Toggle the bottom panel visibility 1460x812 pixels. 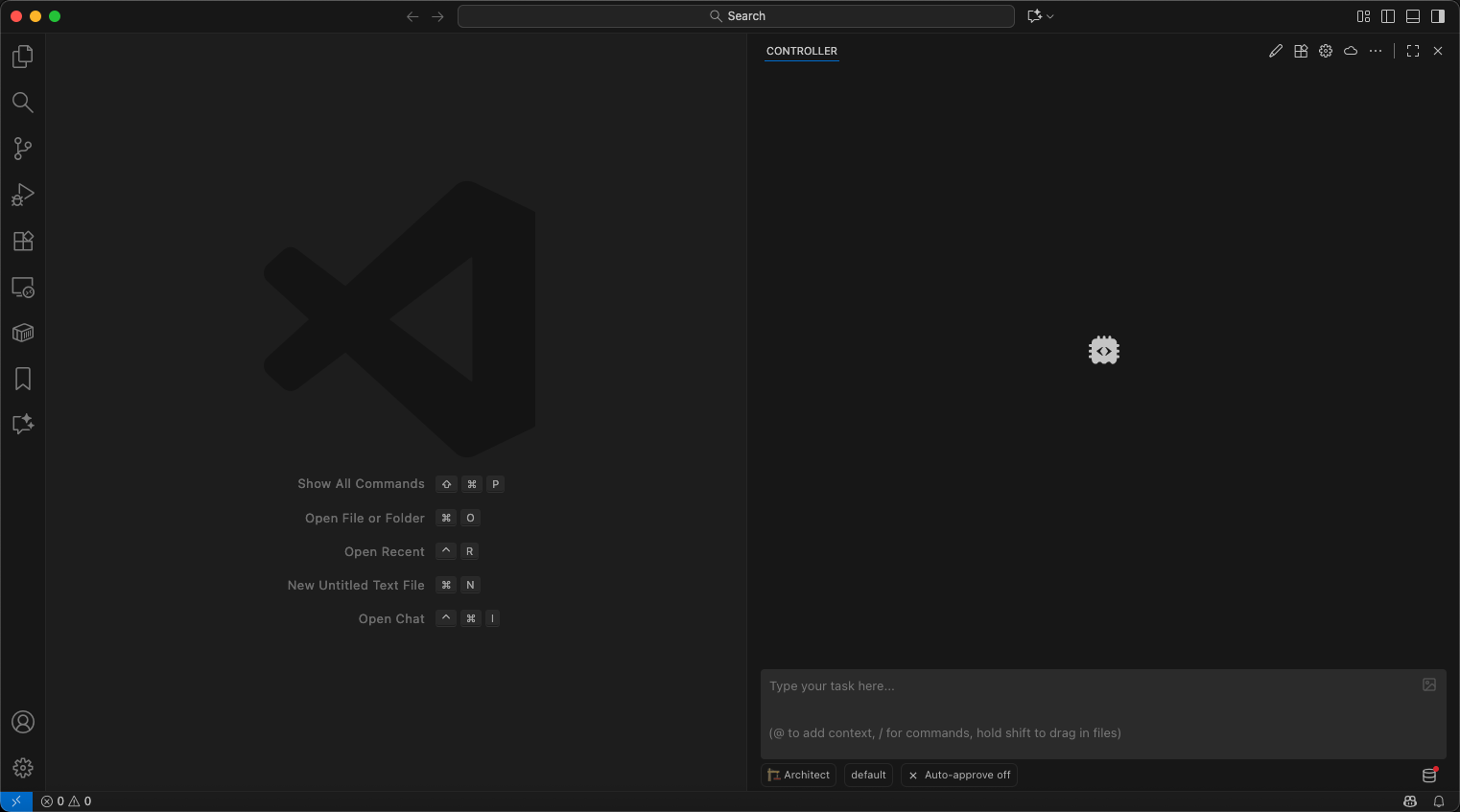click(1413, 16)
